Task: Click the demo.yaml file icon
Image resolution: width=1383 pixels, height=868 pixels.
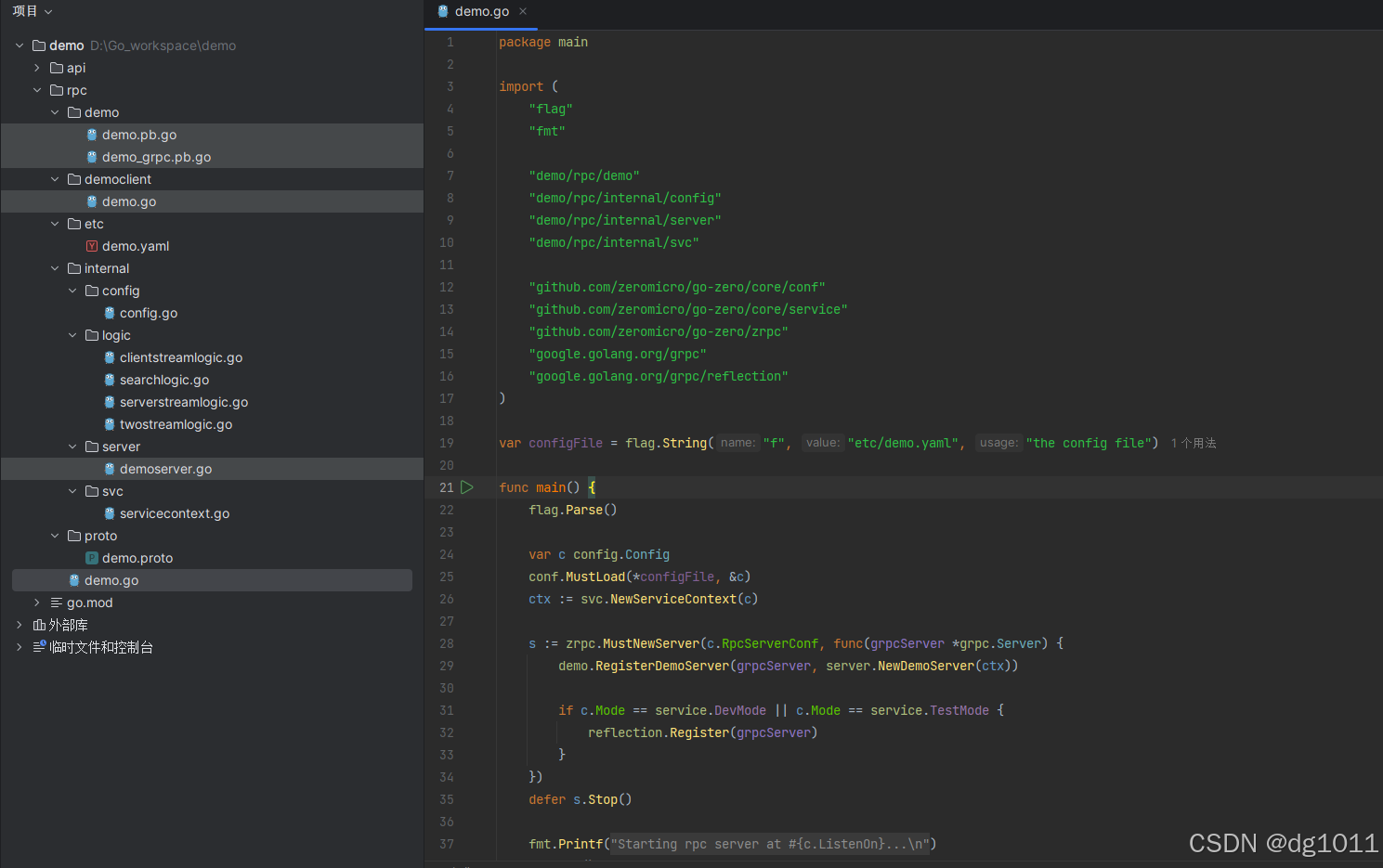Action: [x=92, y=246]
